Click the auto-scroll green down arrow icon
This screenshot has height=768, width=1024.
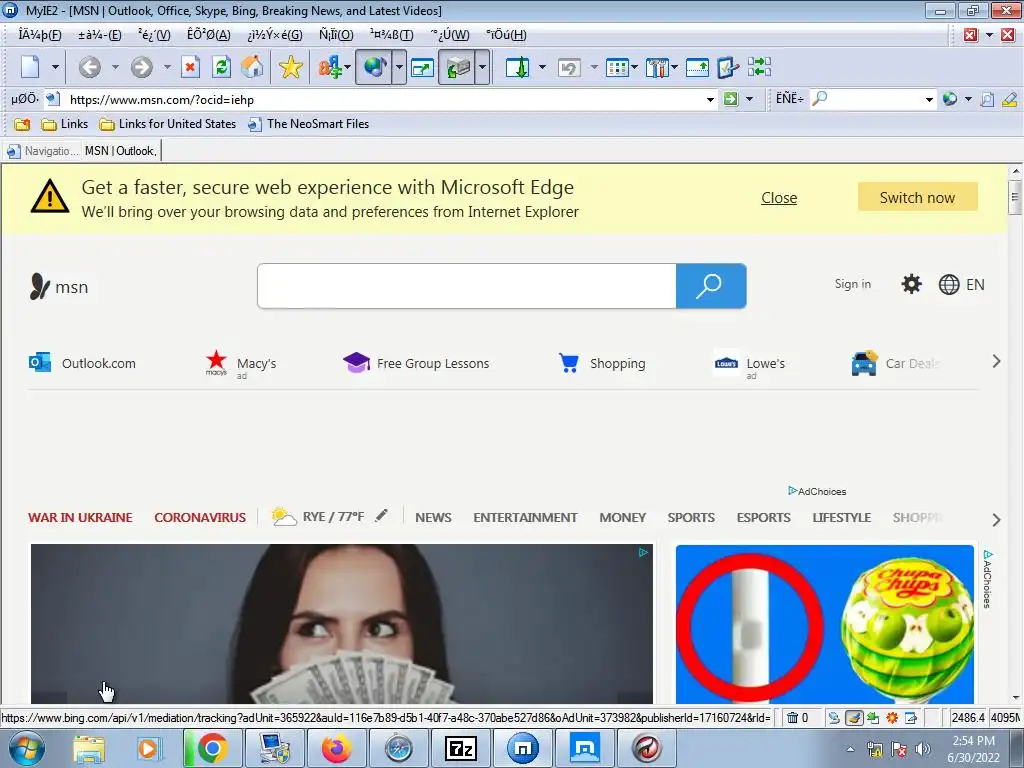point(518,67)
